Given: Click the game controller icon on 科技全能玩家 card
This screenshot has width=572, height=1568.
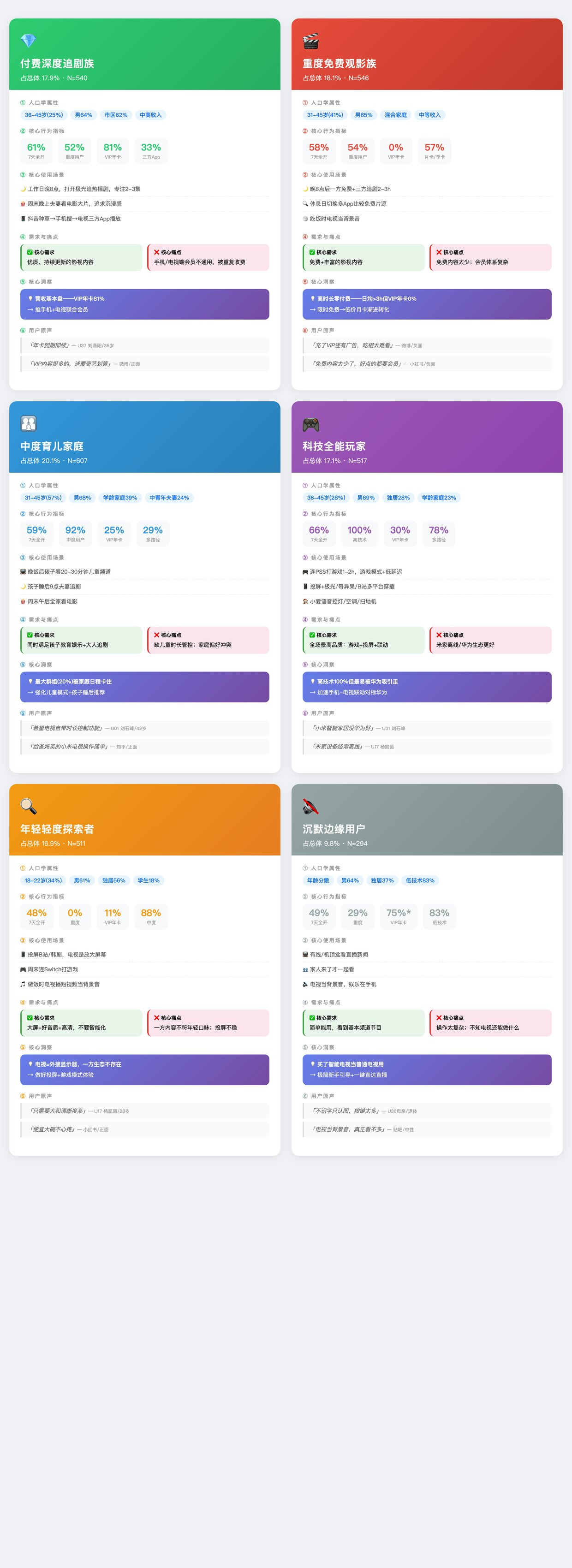Looking at the screenshot, I should click(310, 424).
